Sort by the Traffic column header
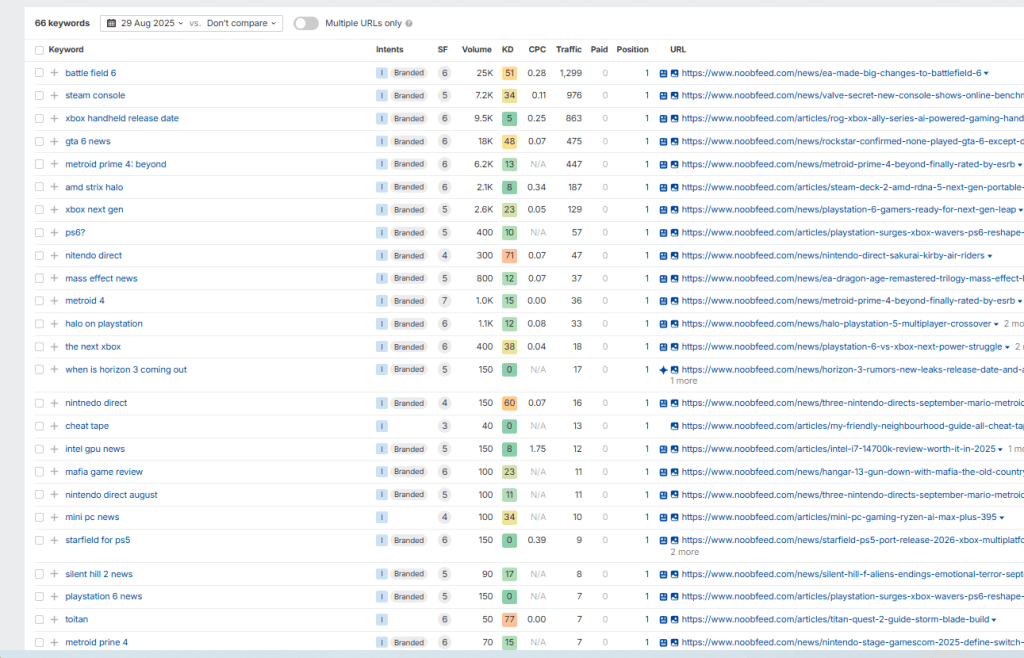This screenshot has width=1024, height=658. 569,49
